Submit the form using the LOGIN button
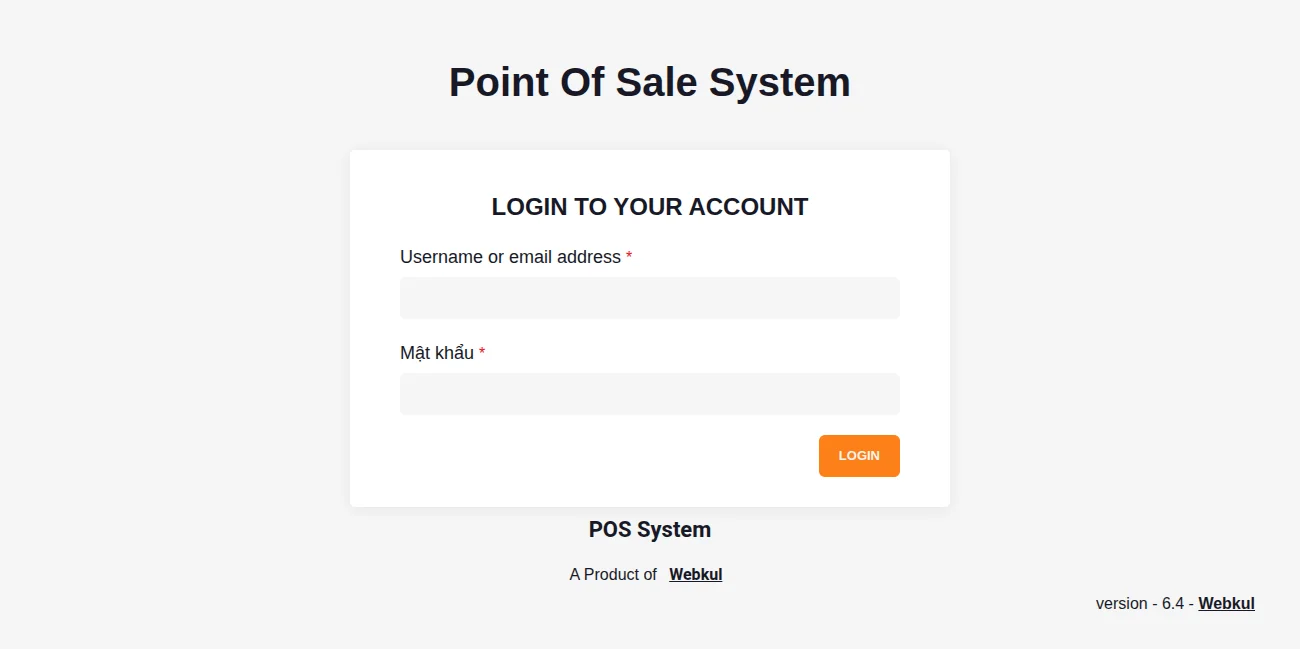Viewport: 1300px width, 649px height. pyautogui.click(x=858, y=455)
